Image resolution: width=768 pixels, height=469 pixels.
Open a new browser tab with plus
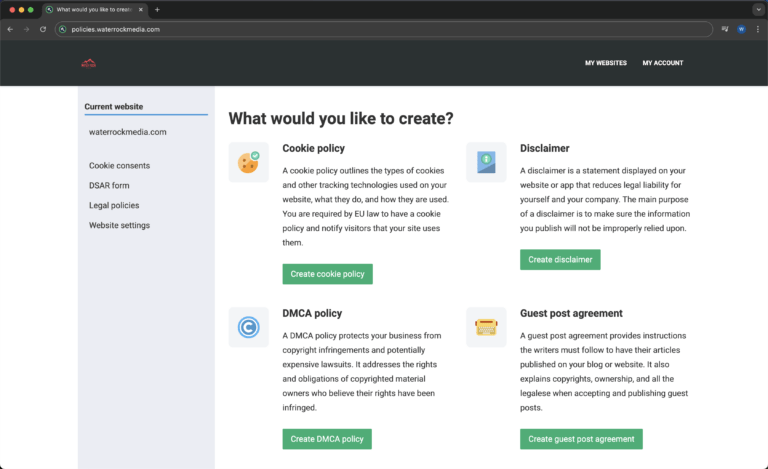point(157,10)
